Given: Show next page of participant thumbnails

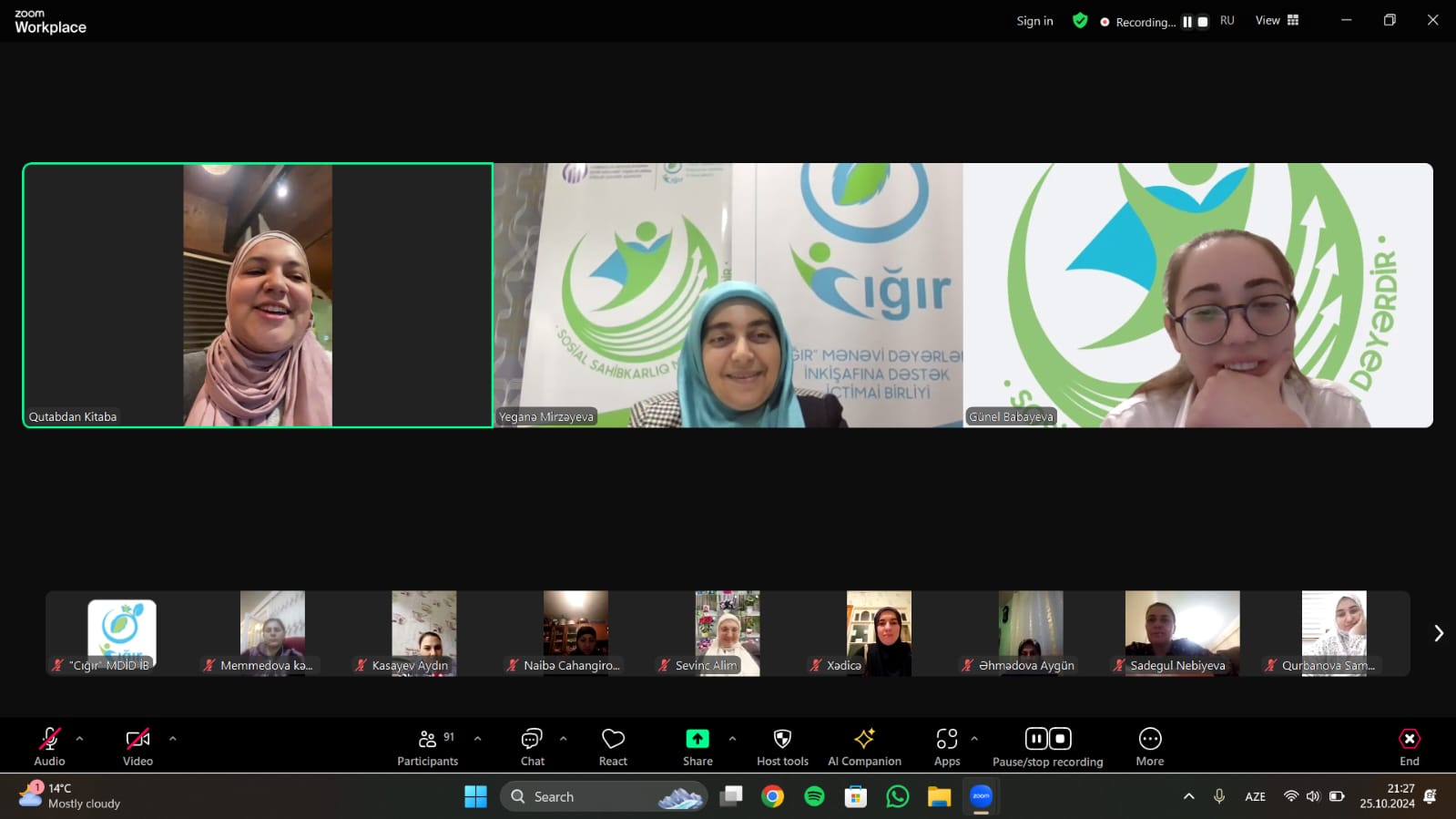Looking at the screenshot, I should pyautogui.click(x=1439, y=633).
